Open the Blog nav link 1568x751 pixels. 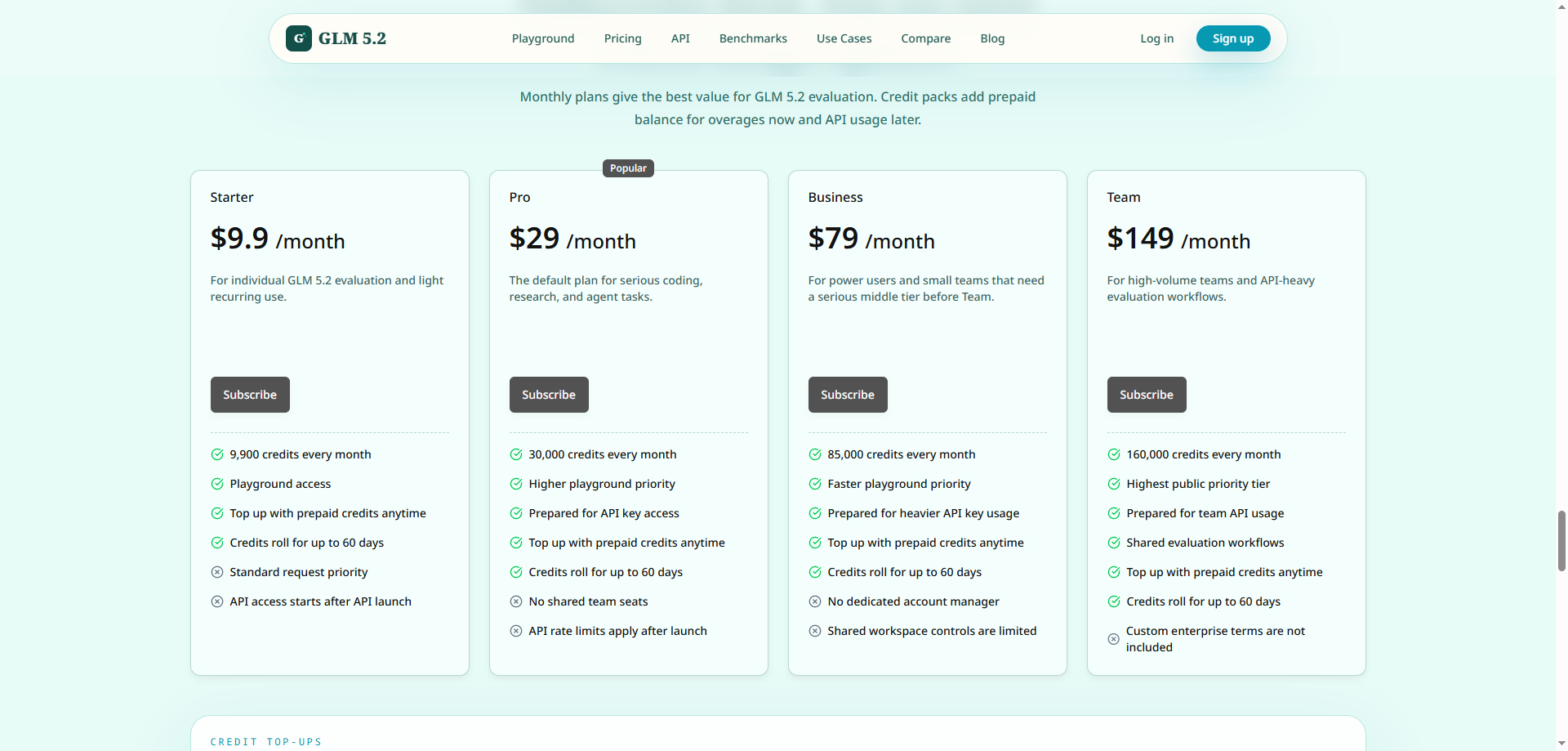click(992, 38)
